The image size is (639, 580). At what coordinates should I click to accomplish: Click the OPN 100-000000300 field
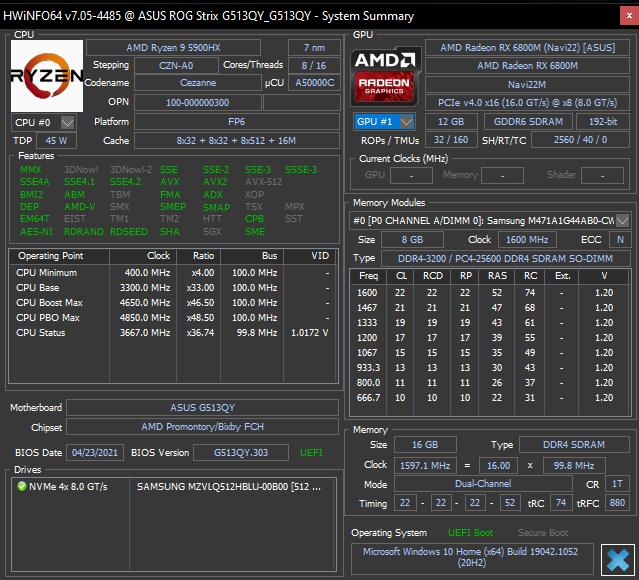pos(198,103)
